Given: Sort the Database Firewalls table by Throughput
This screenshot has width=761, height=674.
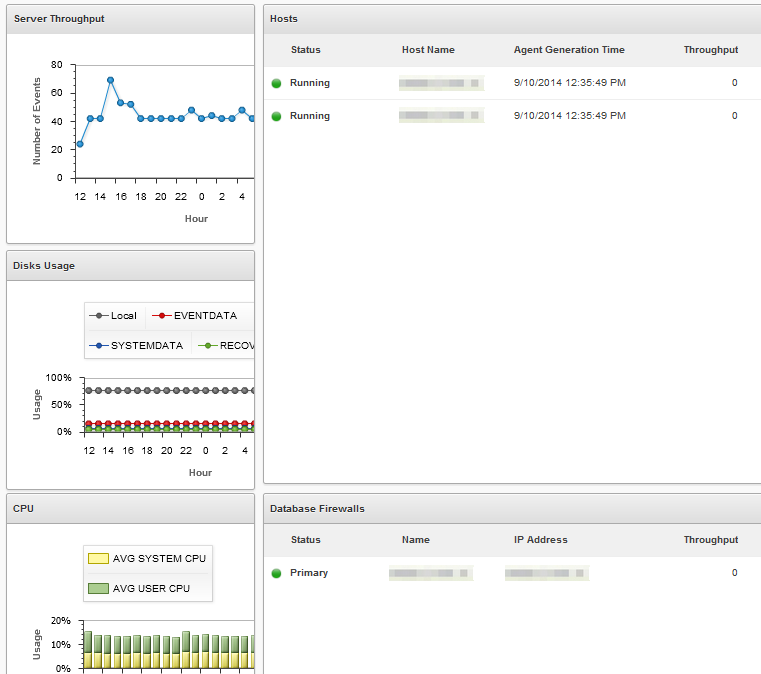Looking at the screenshot, I should pos(711,540).
